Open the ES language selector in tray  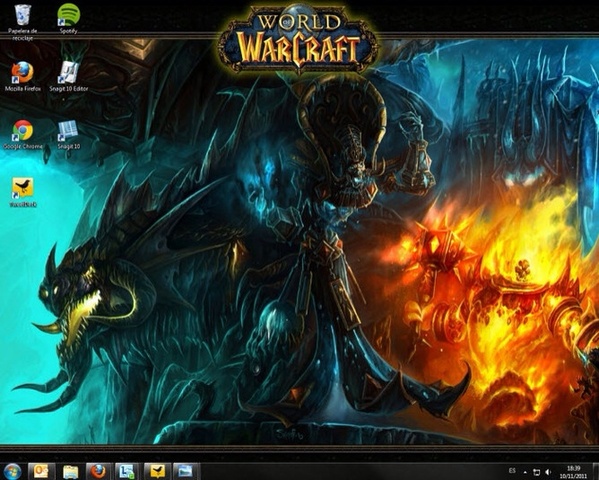512,470
